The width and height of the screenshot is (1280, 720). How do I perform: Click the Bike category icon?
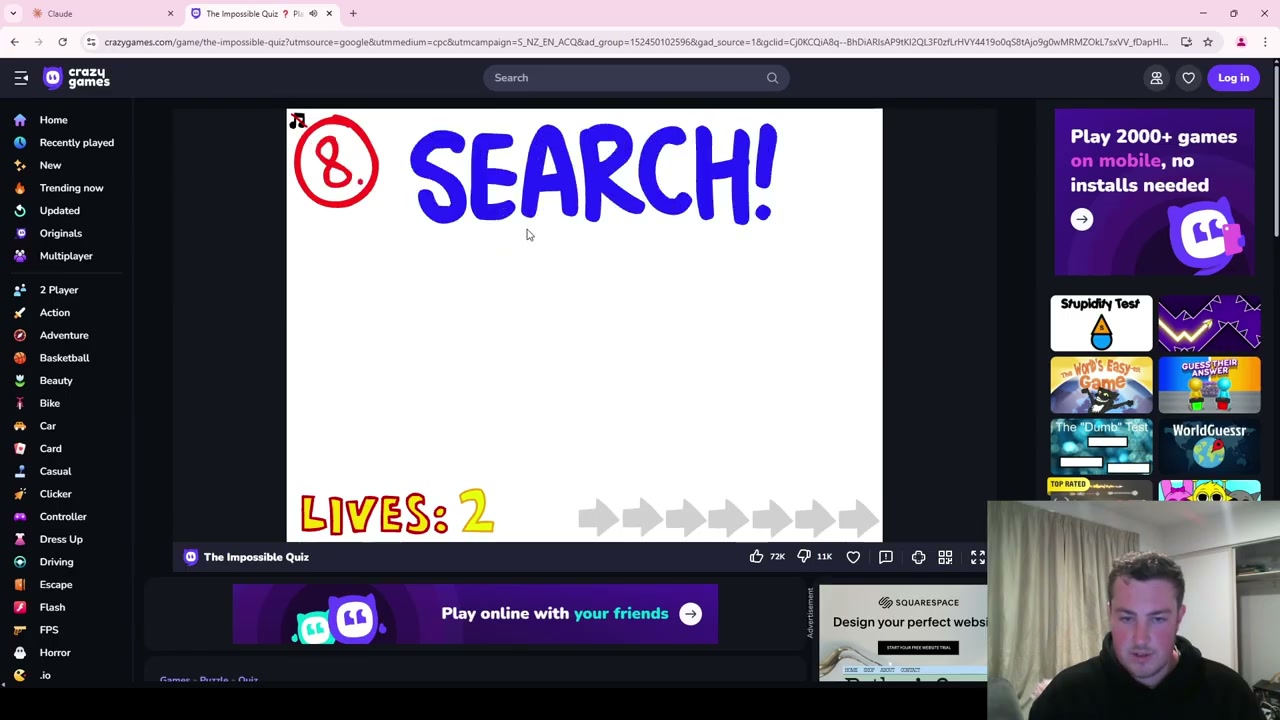point(20,403)
